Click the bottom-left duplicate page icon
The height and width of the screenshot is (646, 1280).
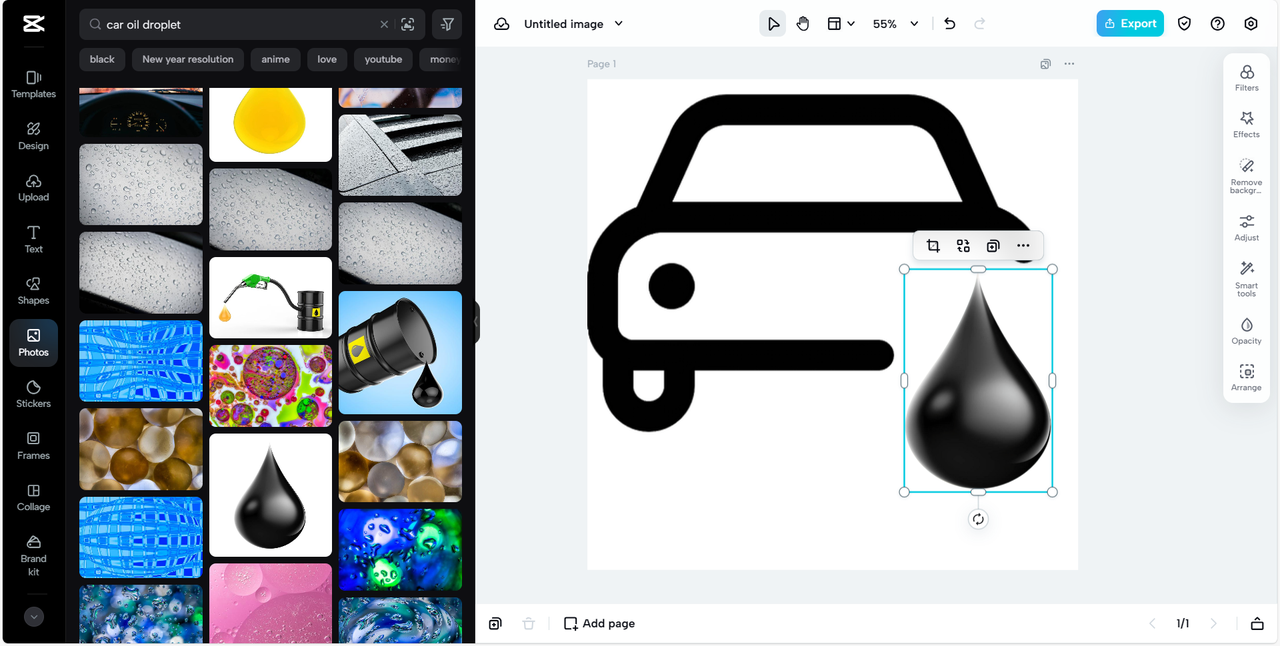pyautogui.click(x=495, y=624)
